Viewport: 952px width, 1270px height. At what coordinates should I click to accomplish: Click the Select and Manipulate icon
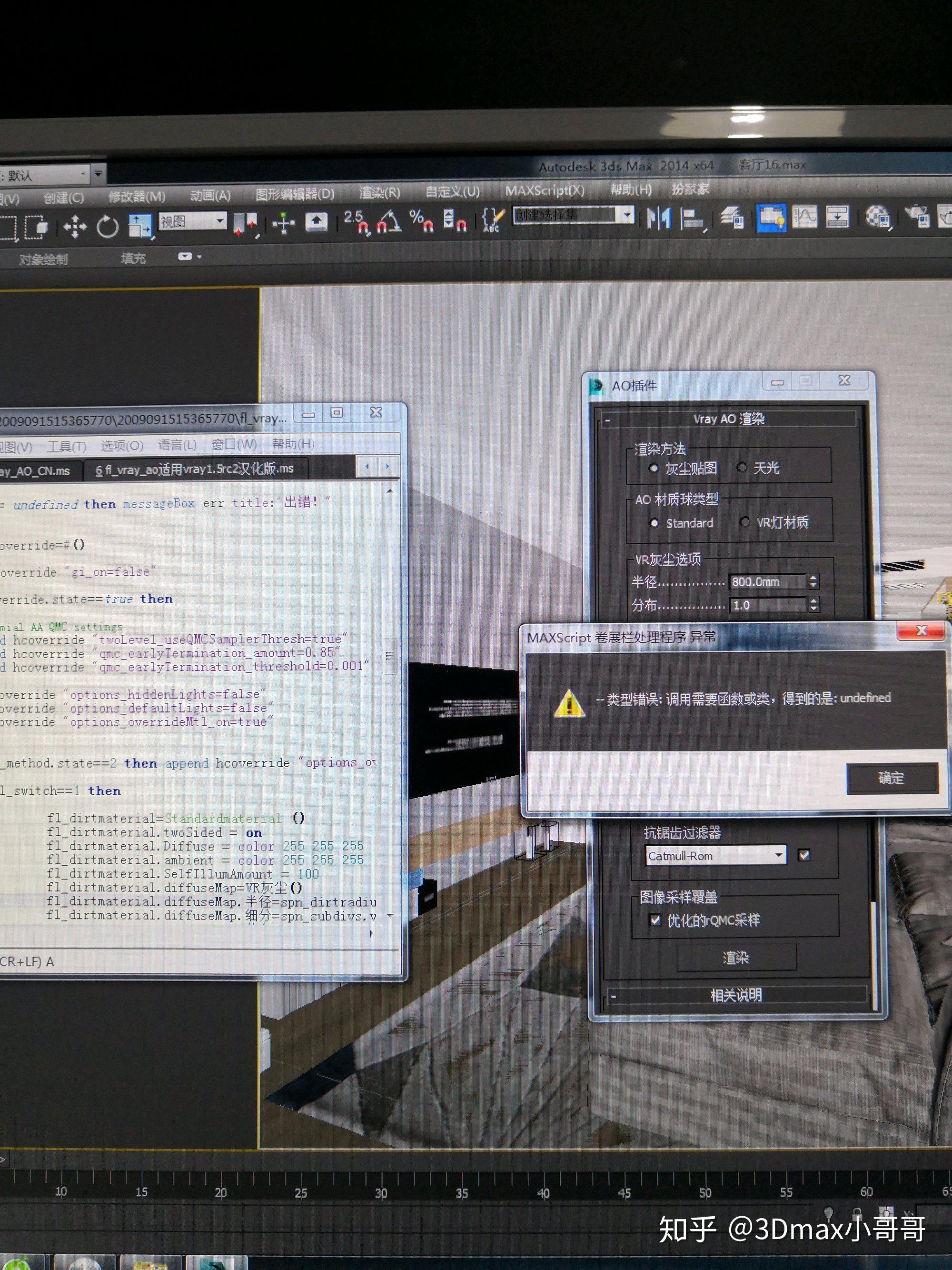click(283, 222)
